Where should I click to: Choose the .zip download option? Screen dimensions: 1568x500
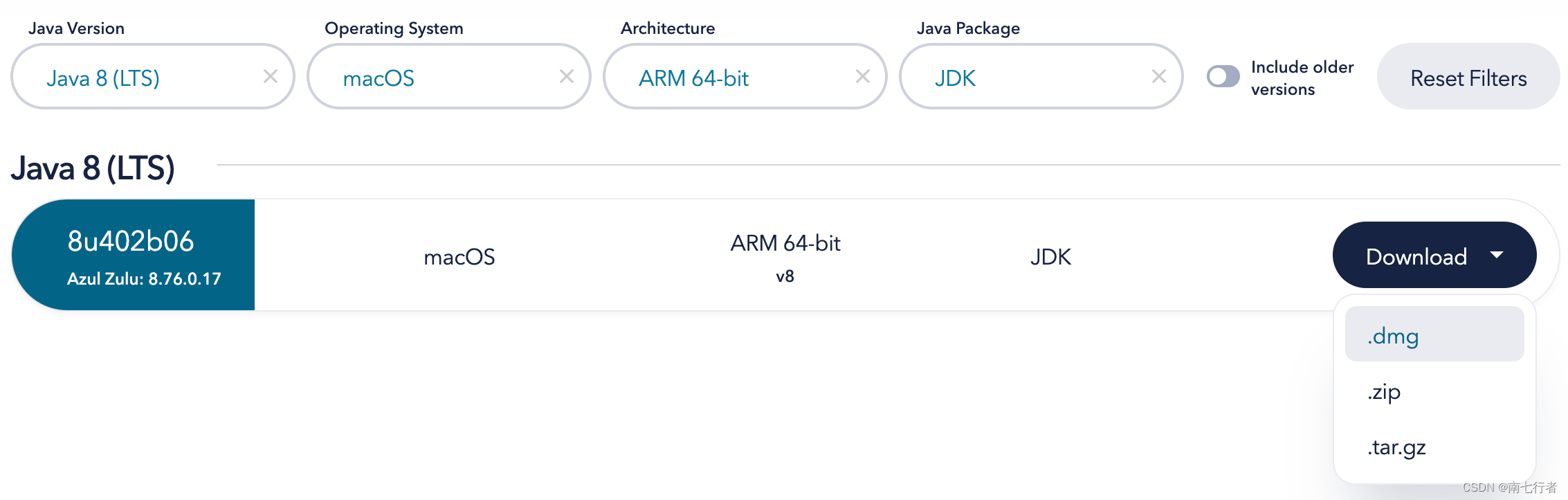(1434, 392)
